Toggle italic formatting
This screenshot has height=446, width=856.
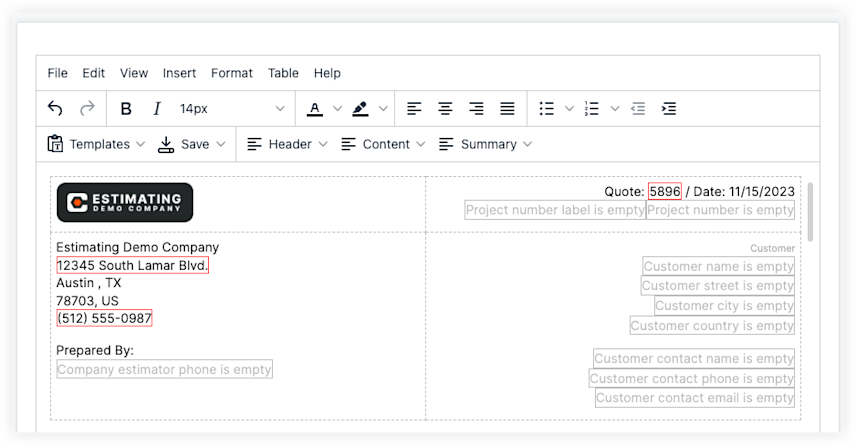click(157, 109)
